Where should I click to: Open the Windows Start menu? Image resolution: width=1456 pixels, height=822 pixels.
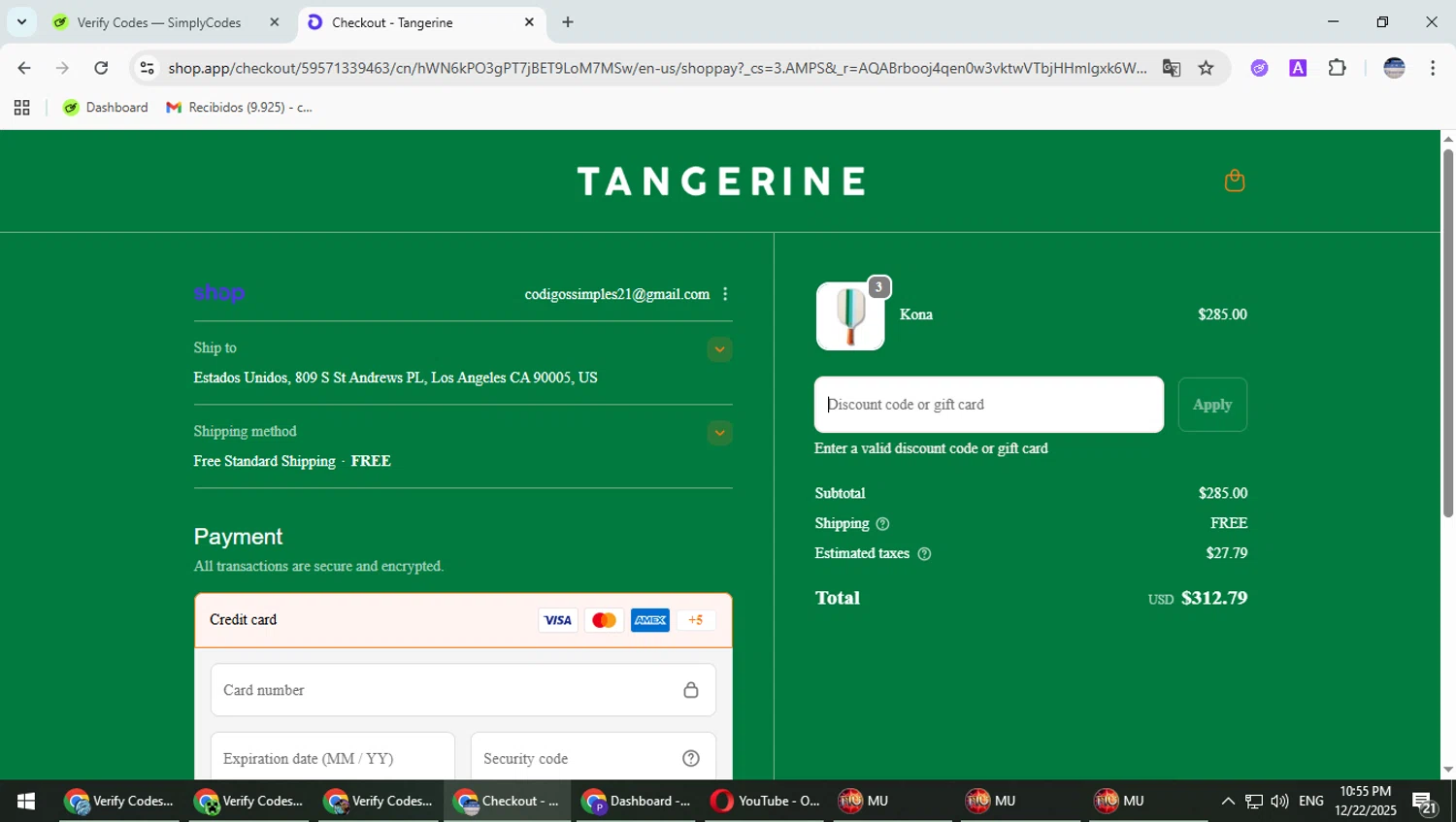26,801
